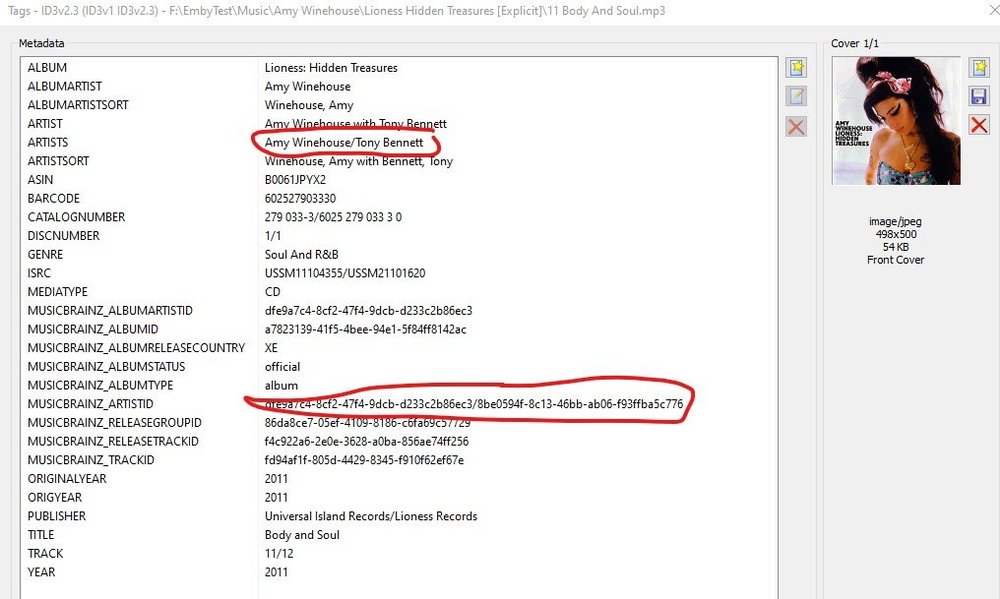
Task: Select value 'Amy Winehouse with Tony Bennett'
Action: click(x=356, y=124)
